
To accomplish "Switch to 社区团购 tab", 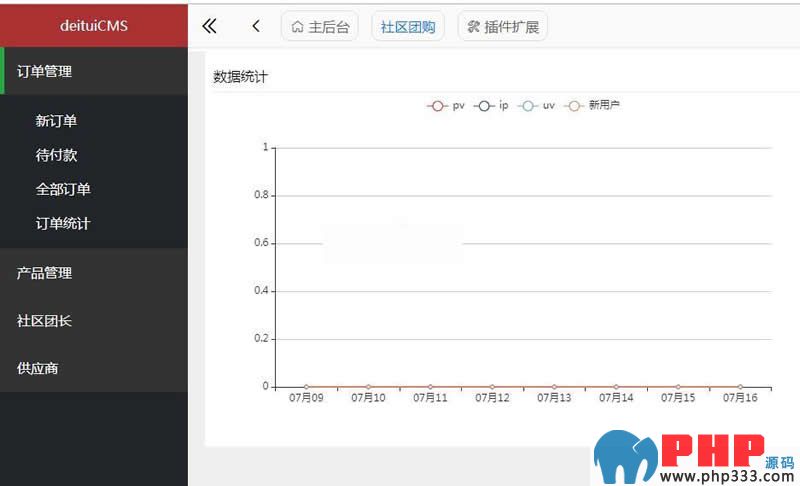I will (x=408, y=26).
